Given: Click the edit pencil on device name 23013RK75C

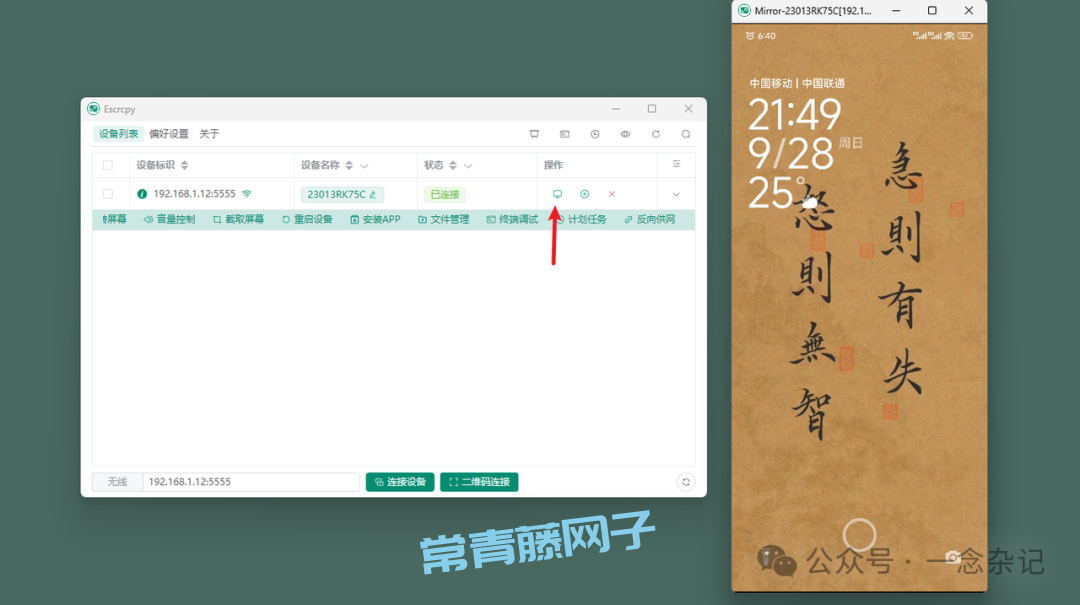Looking at the screenshot, I should click(x=373, y=195).
